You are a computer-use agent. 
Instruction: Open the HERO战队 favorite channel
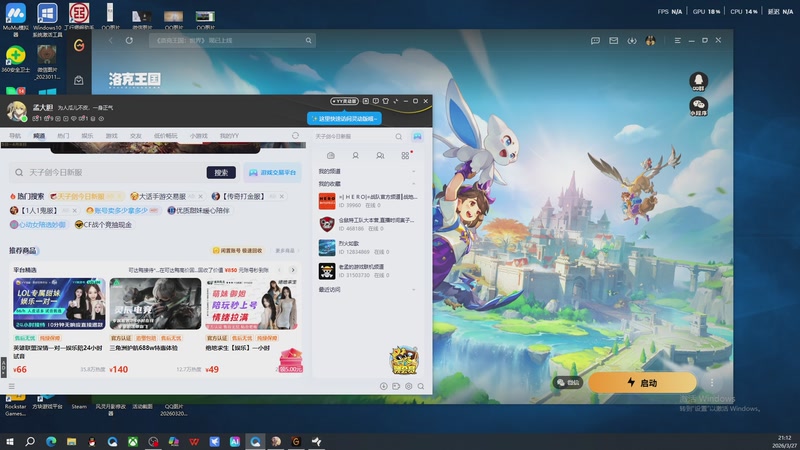(x=367, y=201)
